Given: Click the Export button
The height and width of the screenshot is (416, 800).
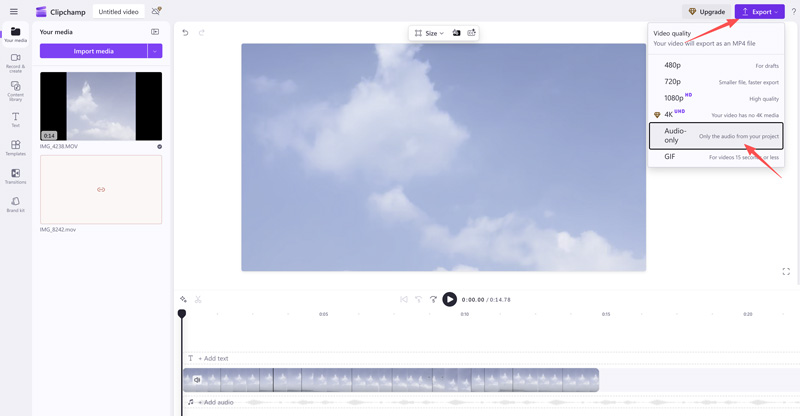Looking at the screenshot, I should click(x=760, y=11).
